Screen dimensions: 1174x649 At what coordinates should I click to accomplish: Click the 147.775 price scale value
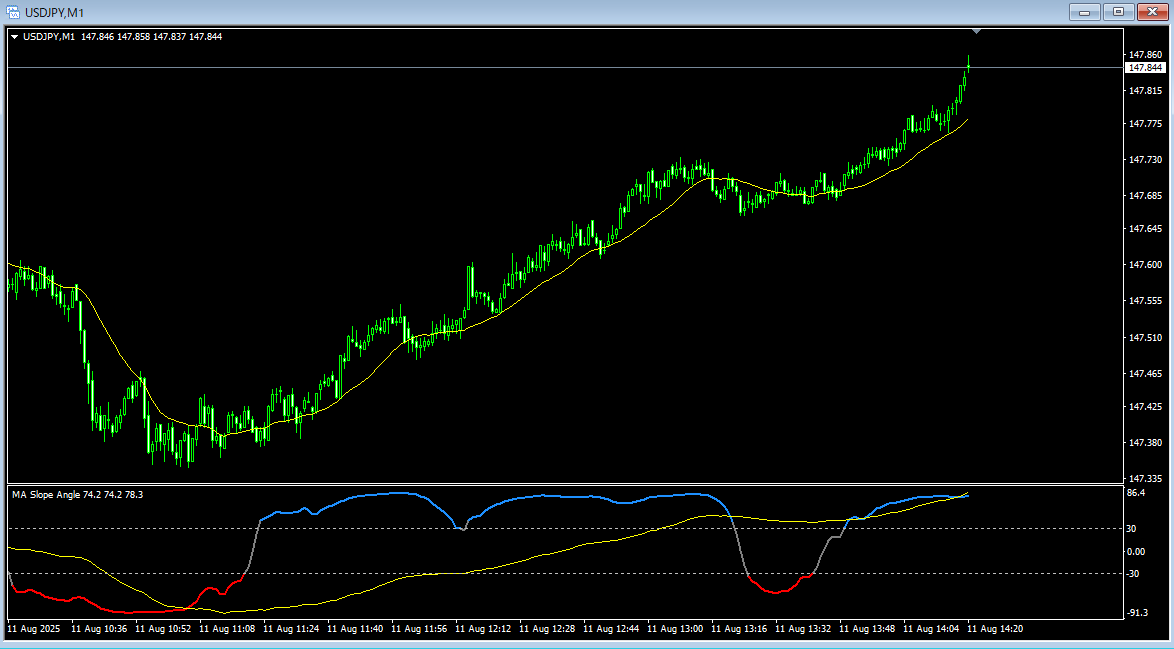click(1146, 124)
